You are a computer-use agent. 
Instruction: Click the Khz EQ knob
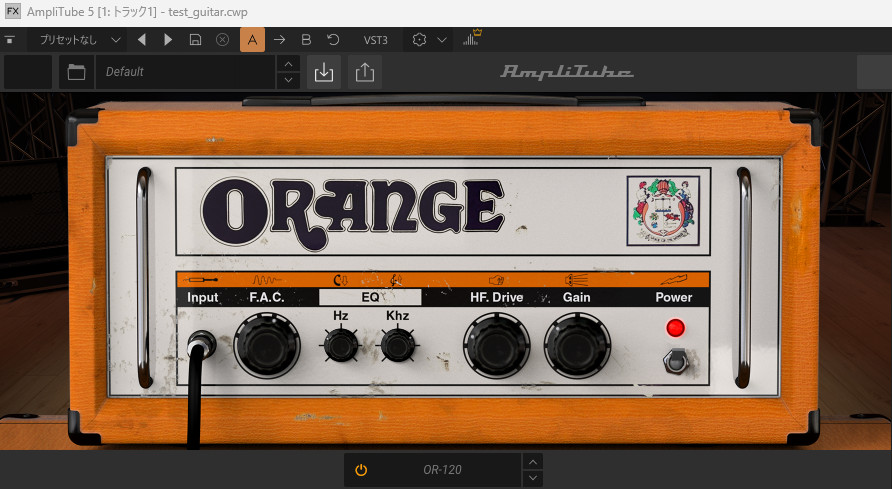click(398, 345)
